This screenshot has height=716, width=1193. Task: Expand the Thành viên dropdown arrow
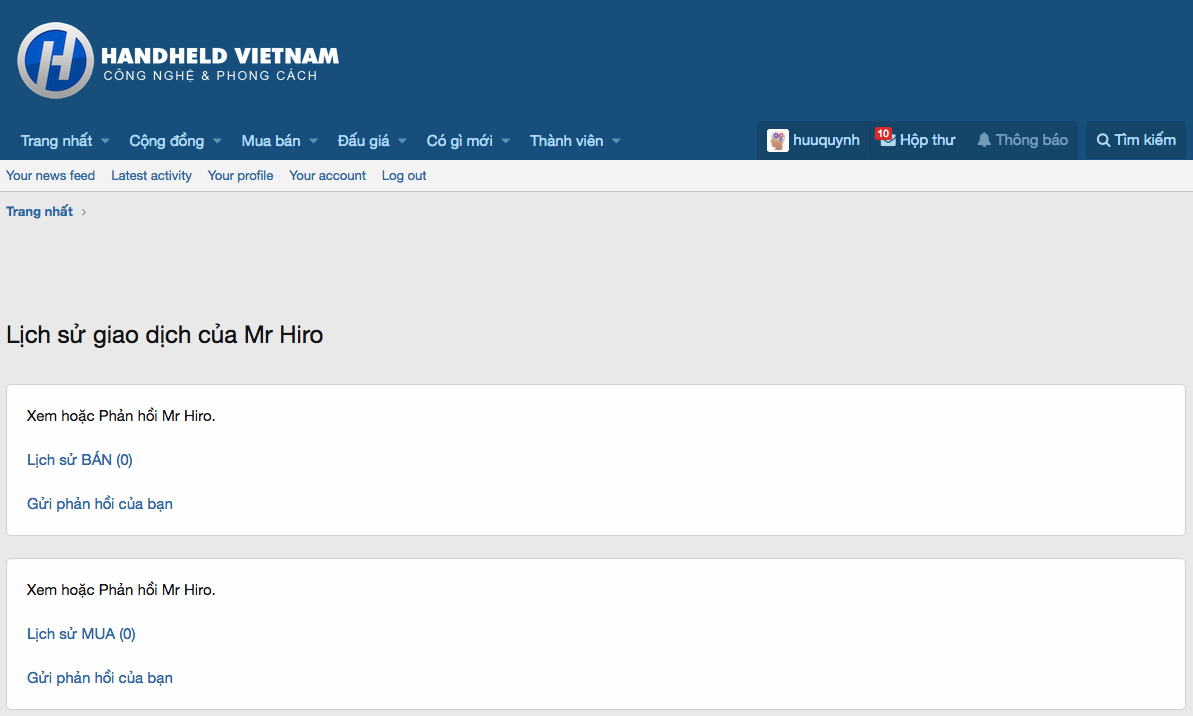tap(616, 141)
